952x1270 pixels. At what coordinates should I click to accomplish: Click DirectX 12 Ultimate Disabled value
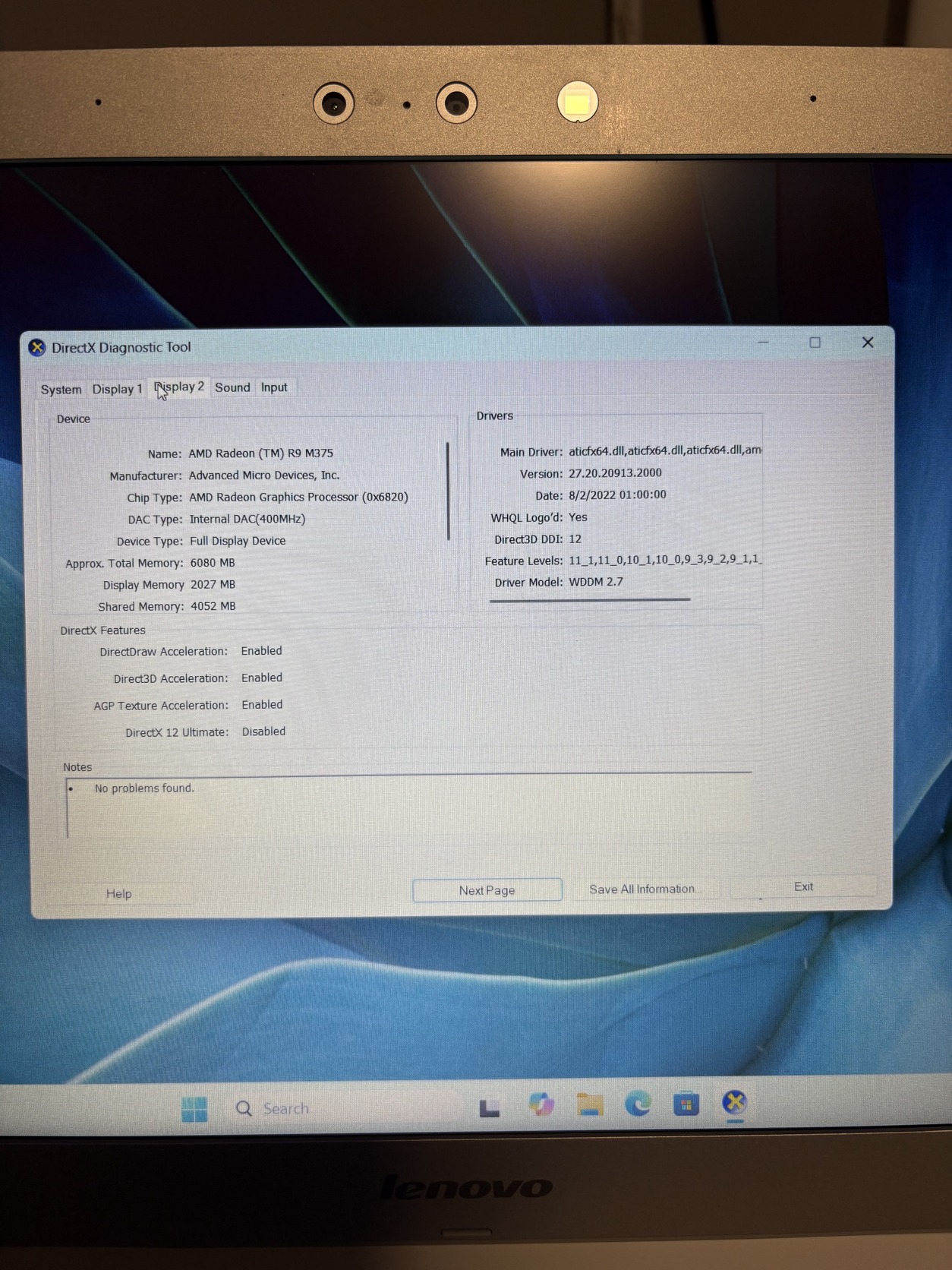(263, 731)
